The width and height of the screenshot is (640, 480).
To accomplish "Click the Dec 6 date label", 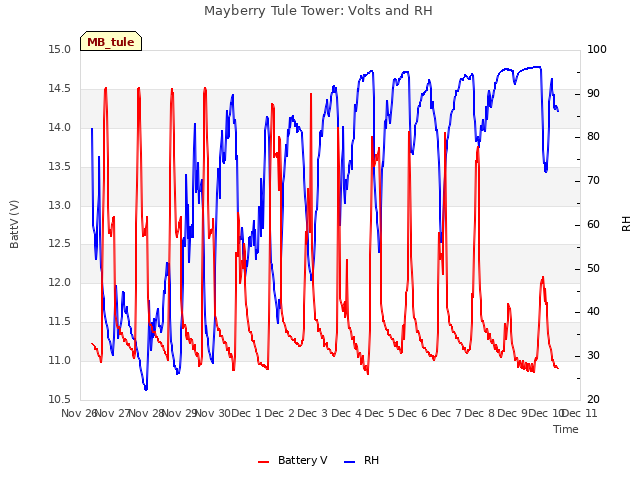I will tap(413, 413).
